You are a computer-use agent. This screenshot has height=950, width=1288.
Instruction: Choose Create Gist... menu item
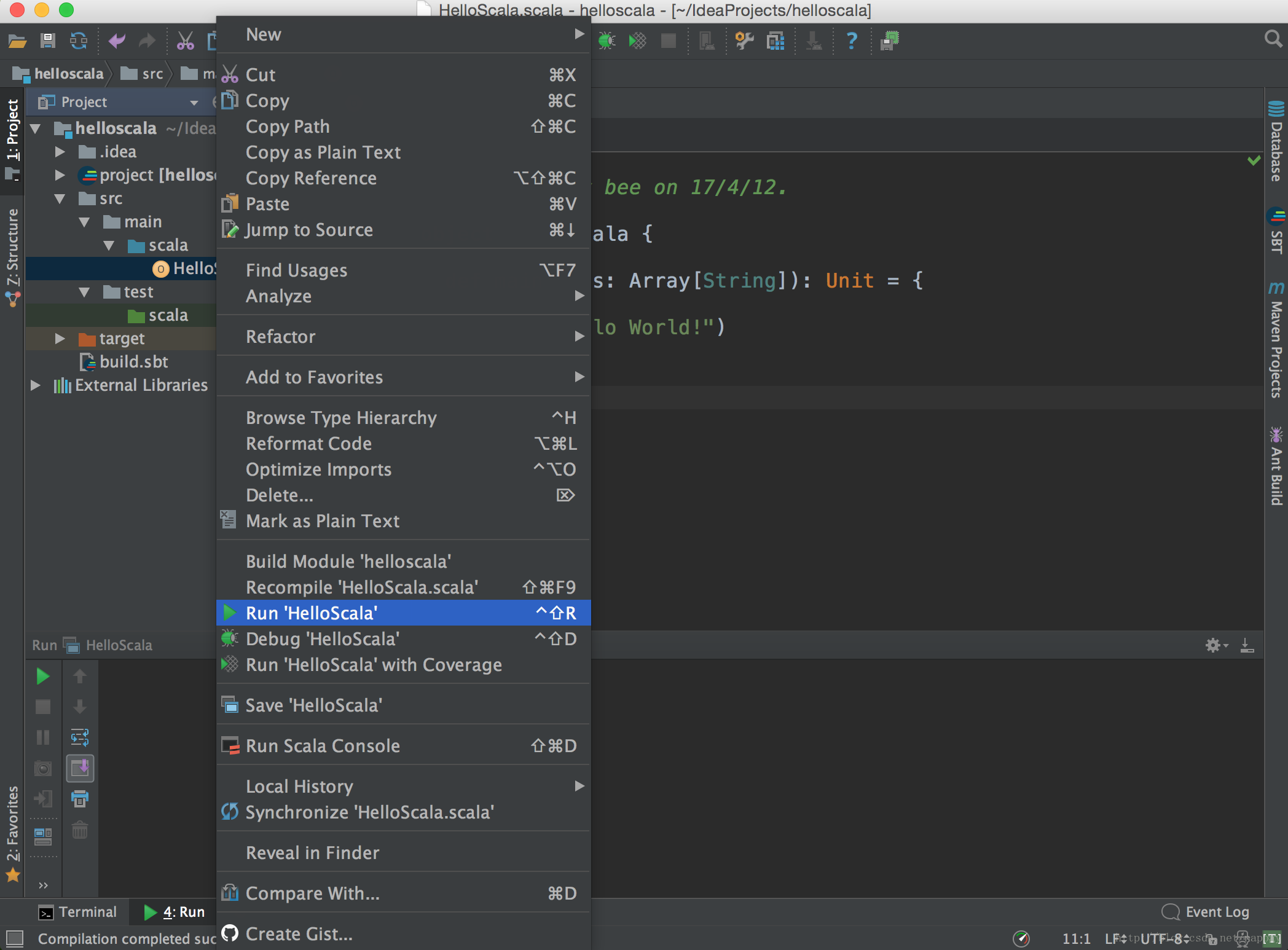(x=403, y=933)
